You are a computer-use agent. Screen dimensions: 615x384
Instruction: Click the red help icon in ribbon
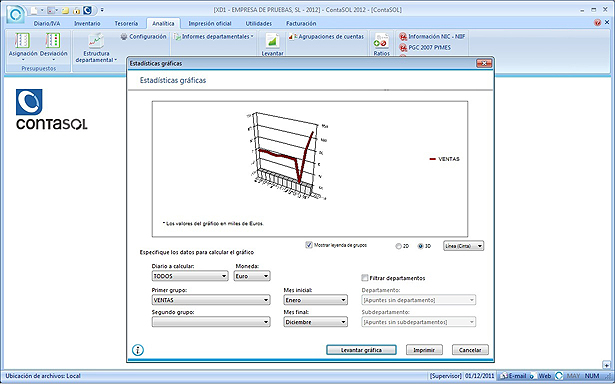pos(597,23)
